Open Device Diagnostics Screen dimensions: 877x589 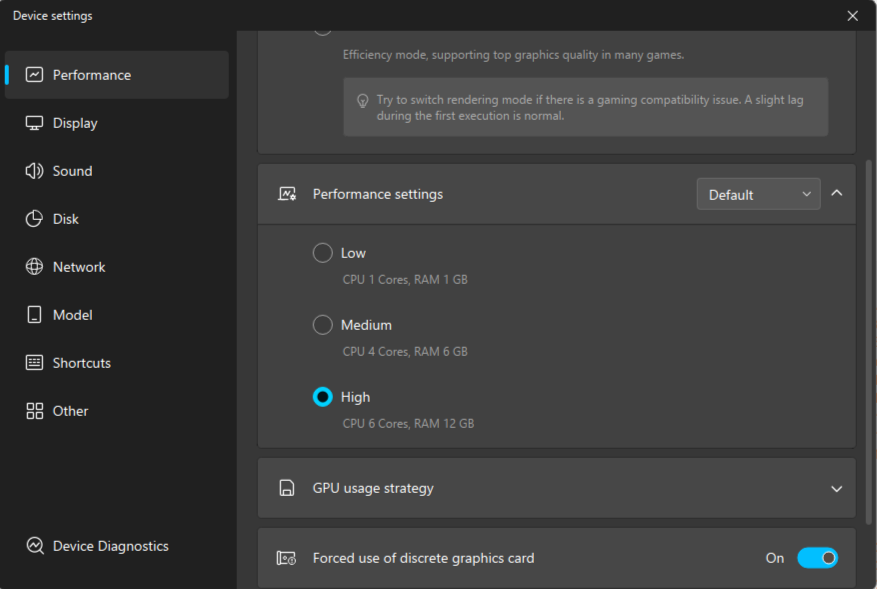(x=110, y=546)
